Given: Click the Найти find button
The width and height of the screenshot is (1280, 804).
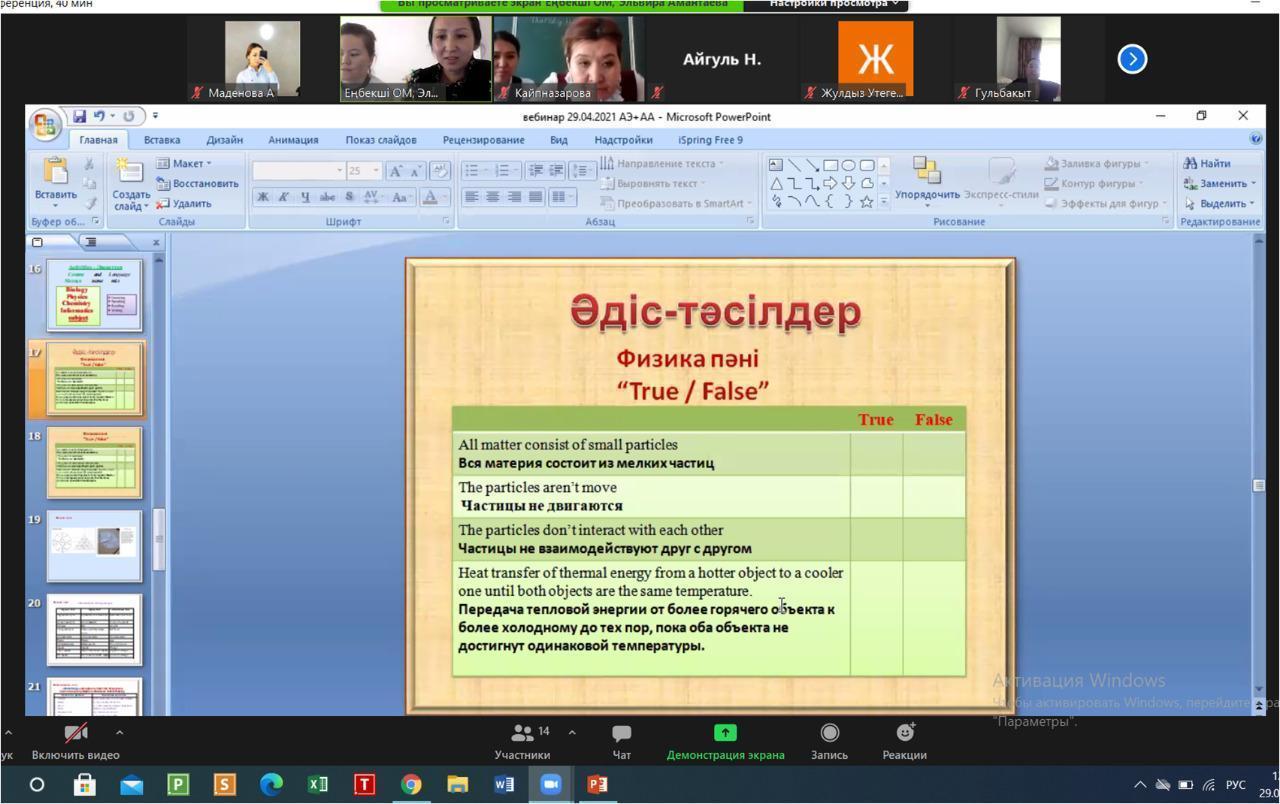Looking at the screenshot, I should click(1208, 163).
